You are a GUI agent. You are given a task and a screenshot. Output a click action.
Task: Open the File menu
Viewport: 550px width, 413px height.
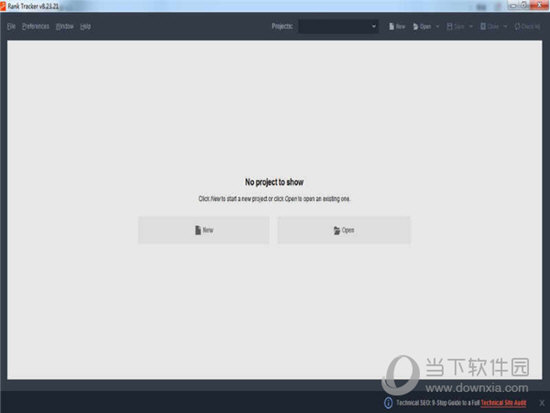coord(11,27)
